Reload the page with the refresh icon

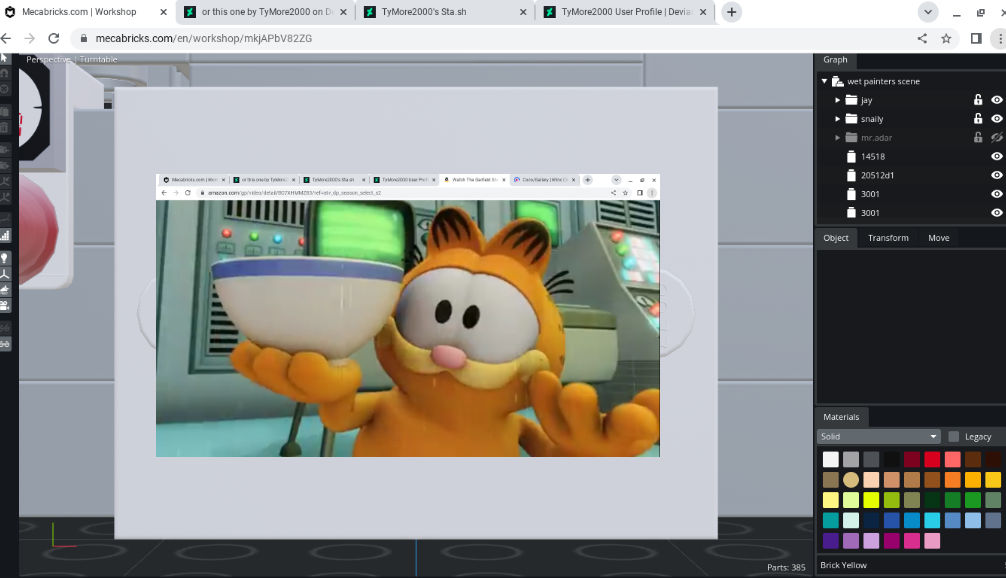54,38
